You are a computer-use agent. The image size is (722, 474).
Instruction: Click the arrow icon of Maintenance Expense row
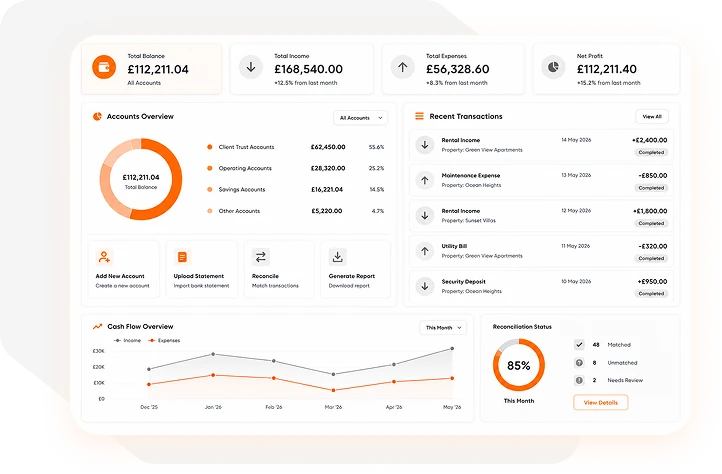click(425, 181)
